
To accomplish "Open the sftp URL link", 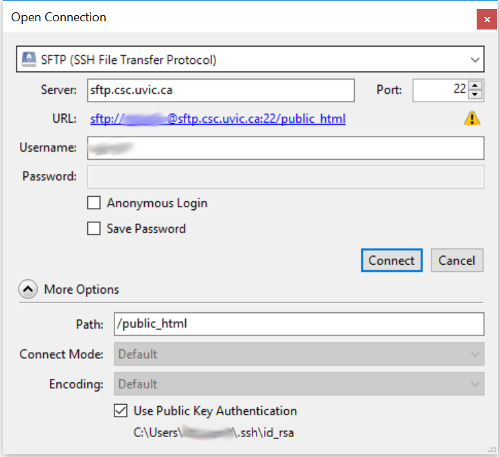I will 218,119.
